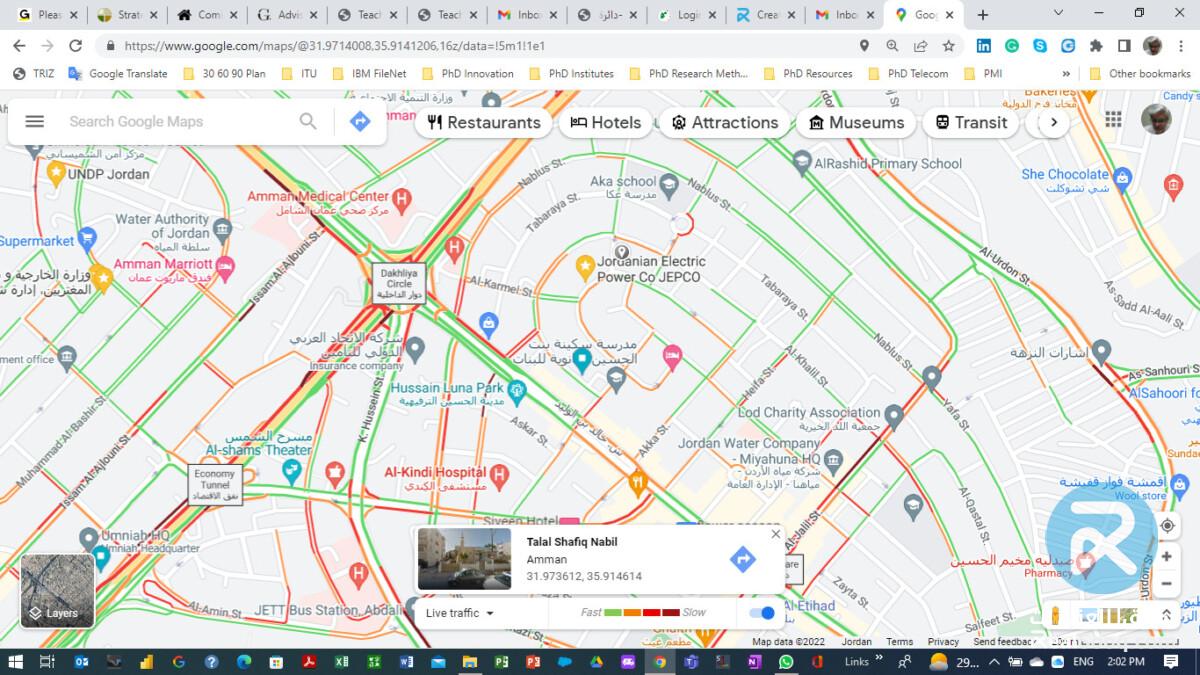Expand the Links toolbar on the taskbar
Viewport: 1200px width, 675px height.
pos(880,658)
